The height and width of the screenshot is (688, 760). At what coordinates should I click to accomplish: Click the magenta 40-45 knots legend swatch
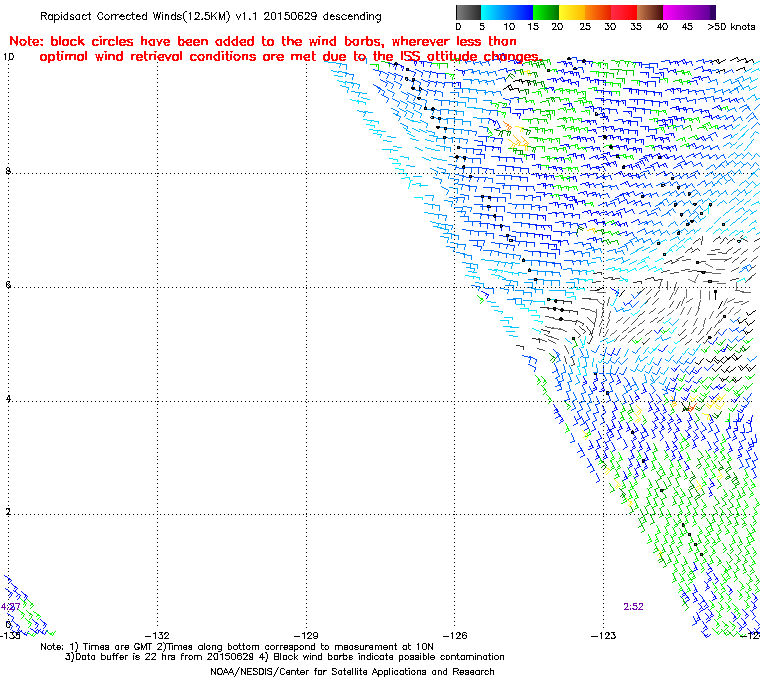tap(676, 12)
